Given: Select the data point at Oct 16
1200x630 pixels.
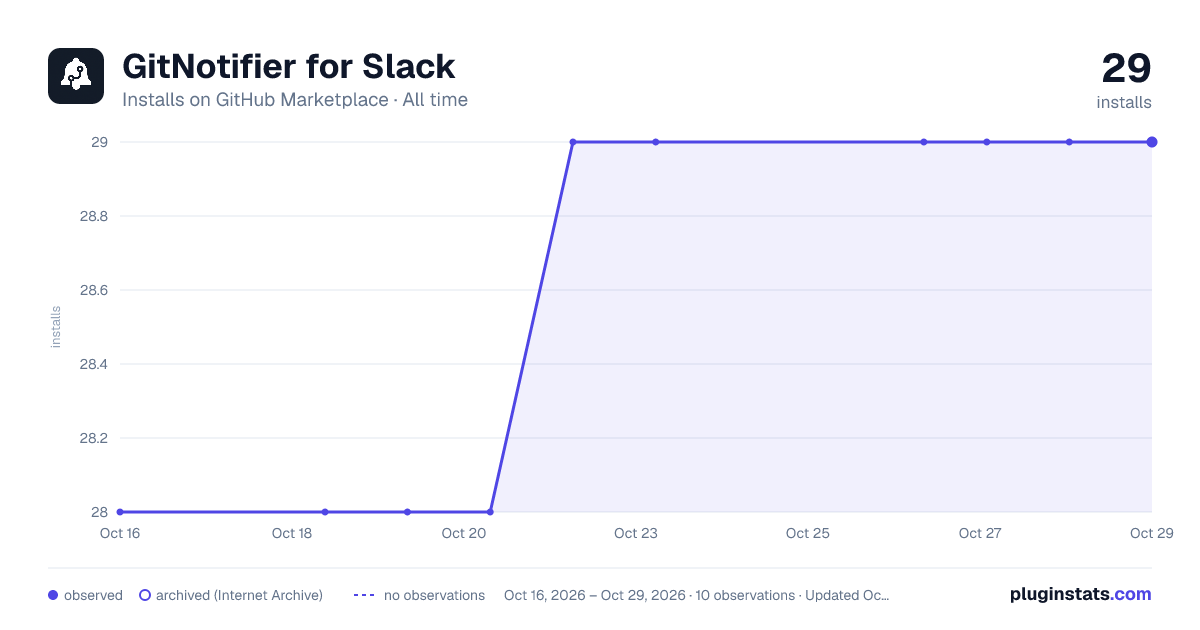Looking at the screenshot, I should coord(120,512).
